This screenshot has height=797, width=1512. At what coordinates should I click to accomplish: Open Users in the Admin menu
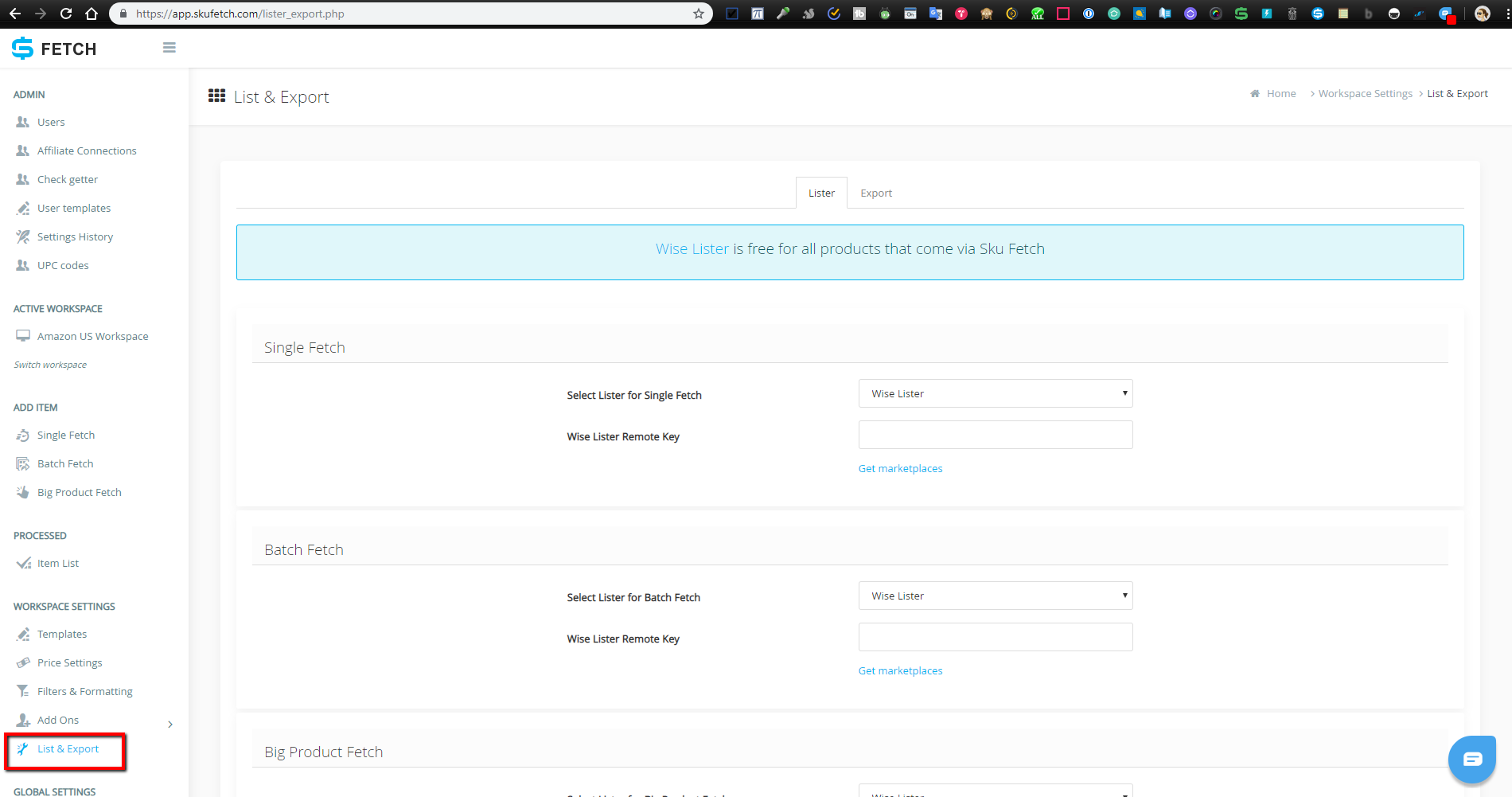coord(51,122)
